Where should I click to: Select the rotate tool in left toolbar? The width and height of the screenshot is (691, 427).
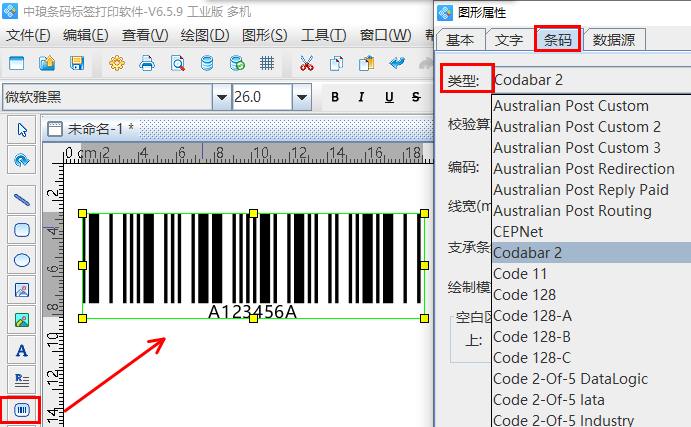coord(22,160)
